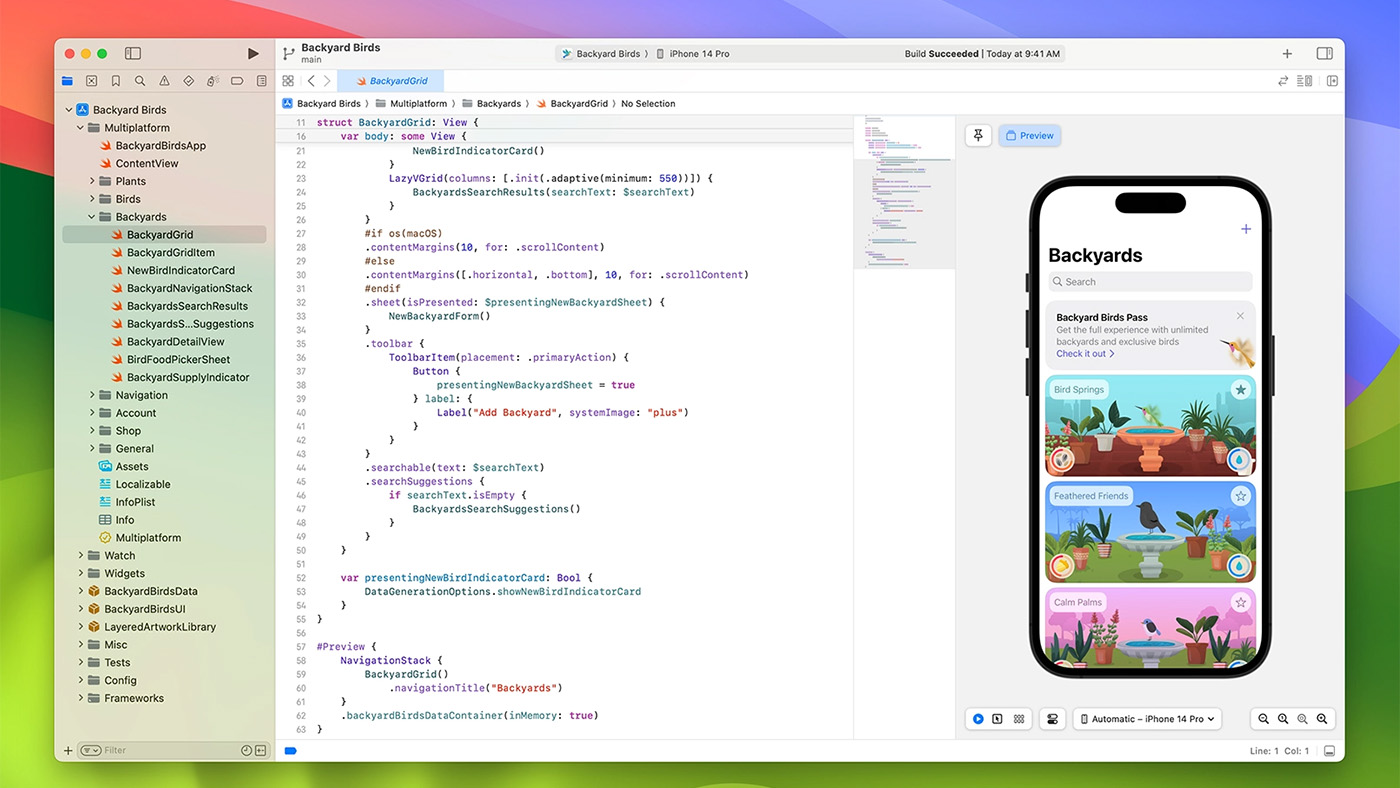This screenshot has height=788, width=1400.
Task: Zoom out the preview canvas
Action: (1264, 719)
